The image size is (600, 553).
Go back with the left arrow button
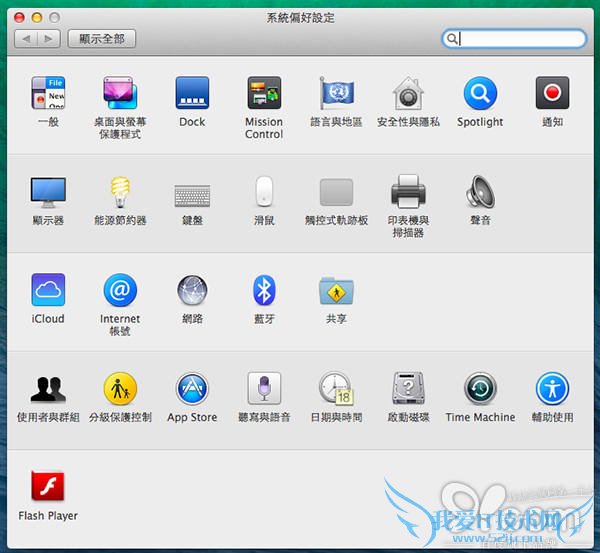(x=26, y=39)
